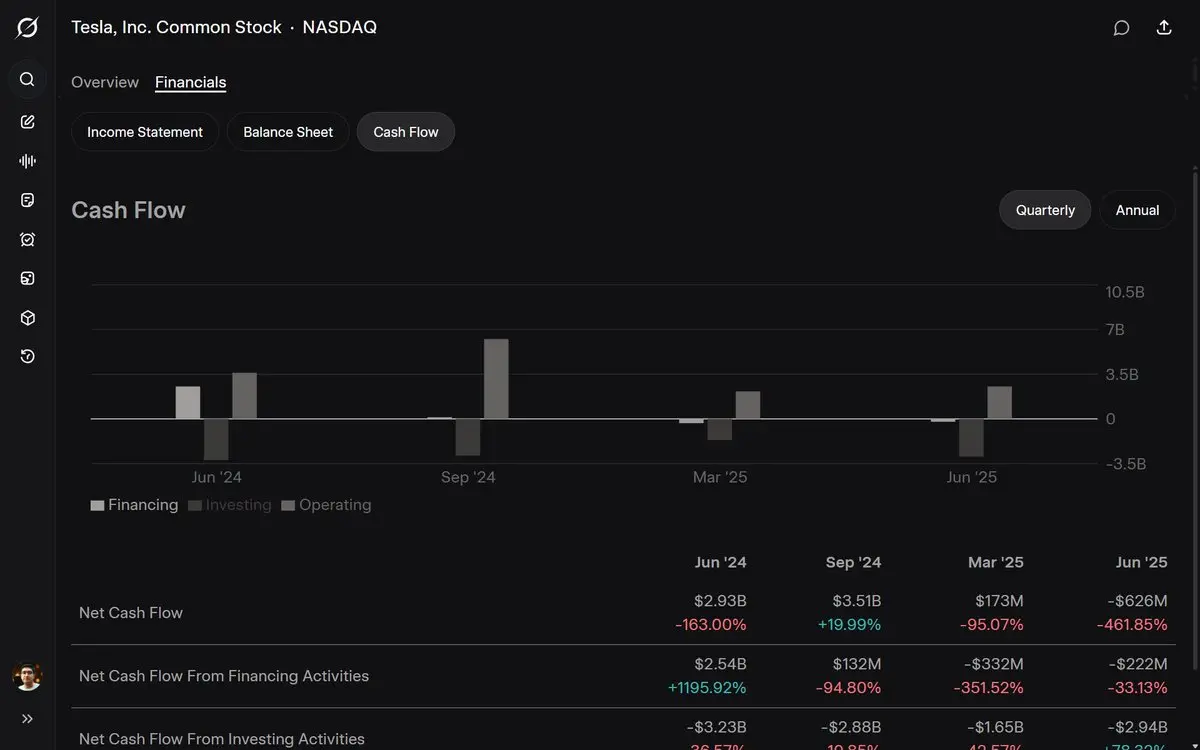Viewport: 1200px width, 750px height.
Task: Click the Mar '25 chart axis label
Action: pos(720,477)
